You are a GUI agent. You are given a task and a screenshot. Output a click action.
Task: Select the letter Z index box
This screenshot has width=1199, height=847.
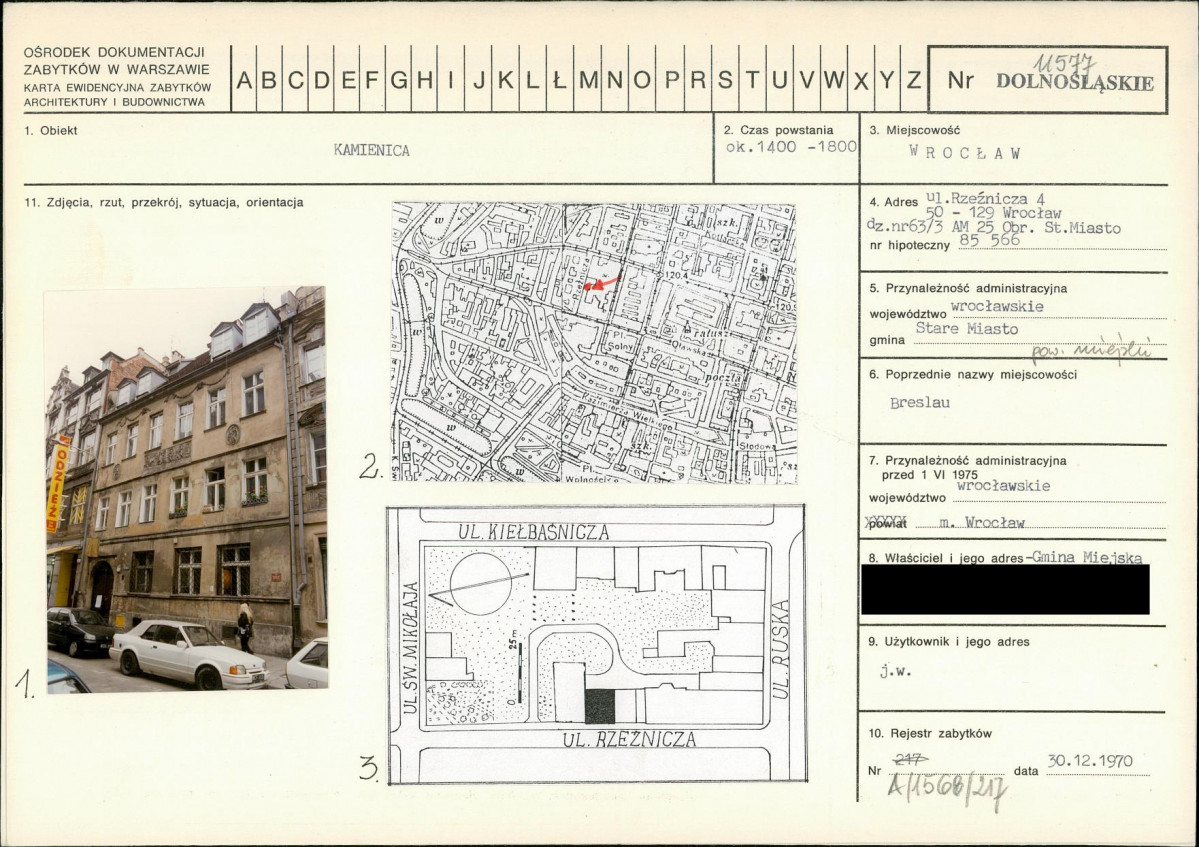click(913, 79)
